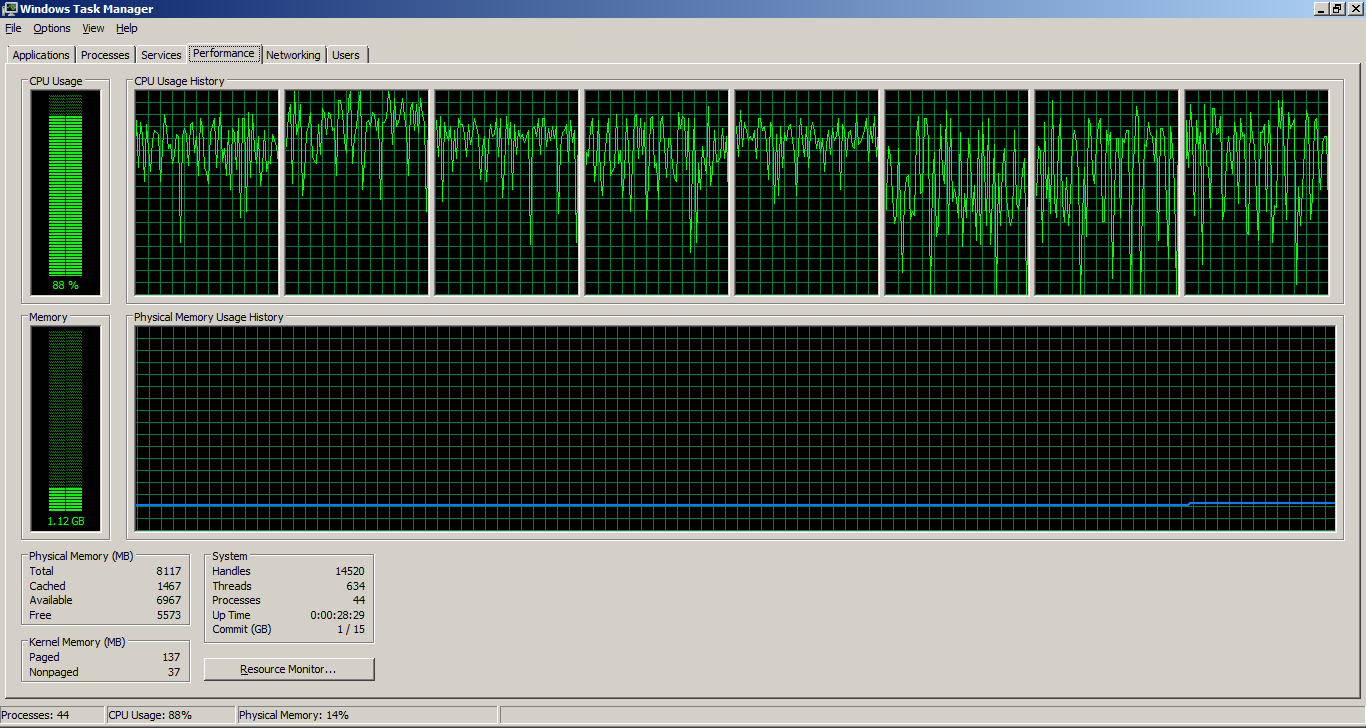Viewport: 1366px width, 728px height.
Task: Click the 'System' group label
Action: 230,556
